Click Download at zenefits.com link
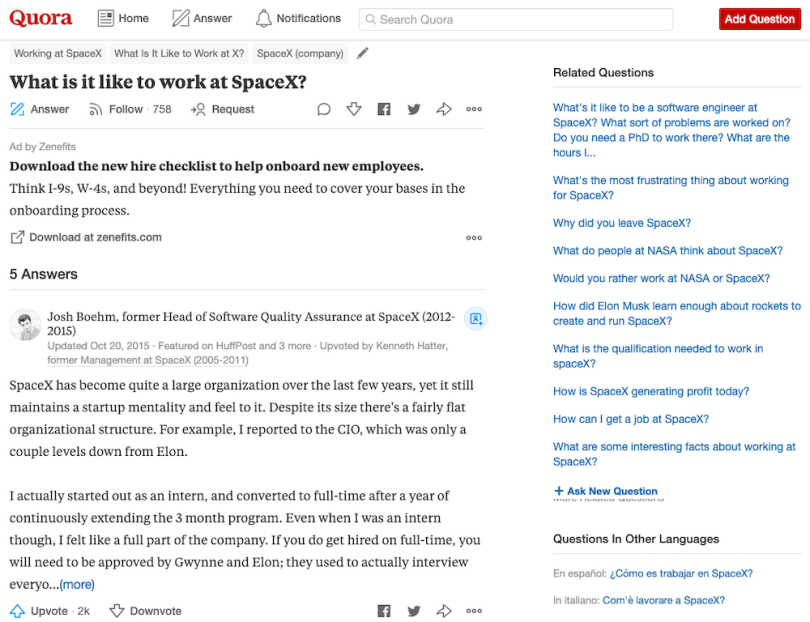 click(86, 237)
